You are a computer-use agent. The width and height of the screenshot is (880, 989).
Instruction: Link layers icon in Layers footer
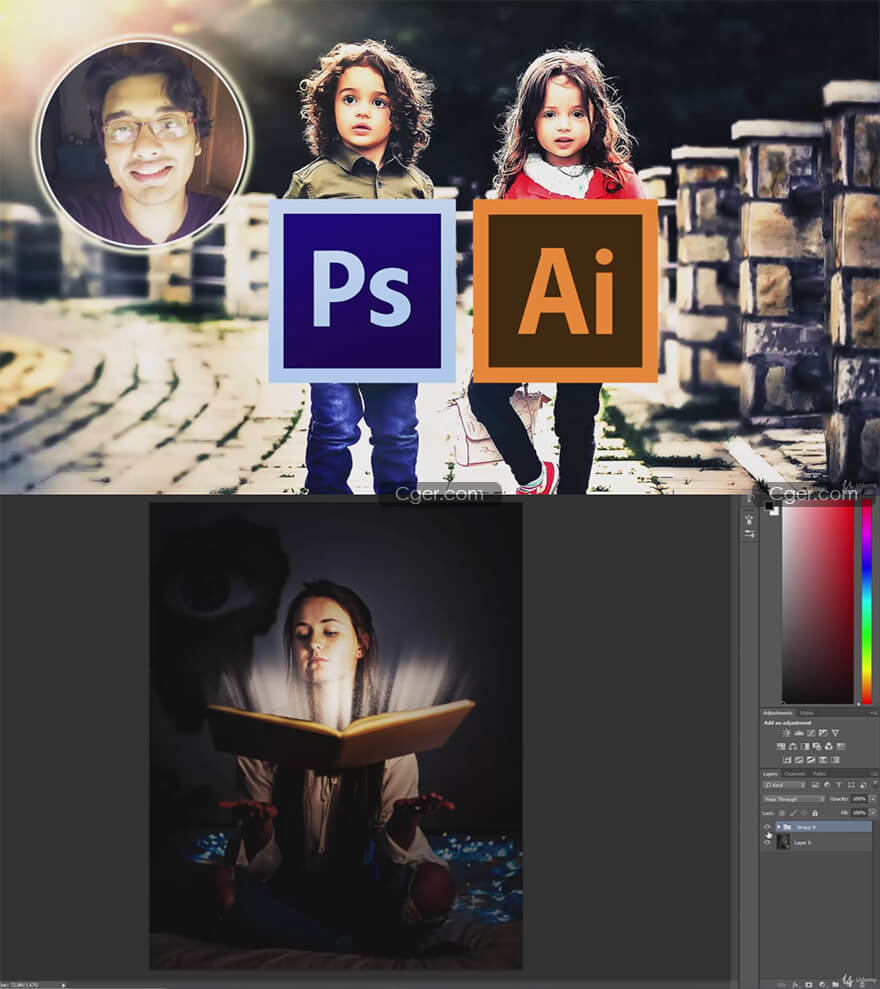click(782, 984)
